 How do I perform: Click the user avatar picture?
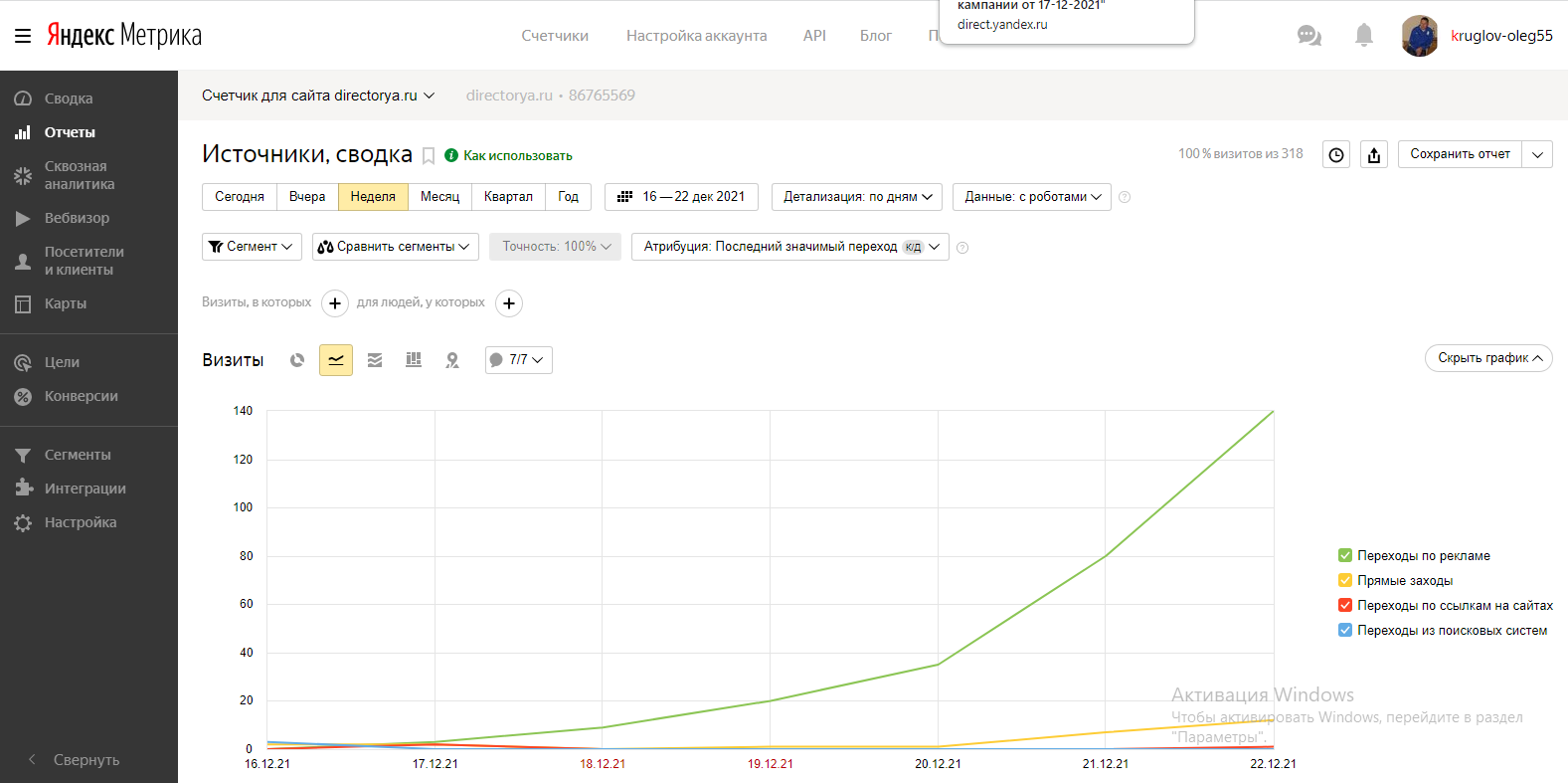coord(1420,36)
